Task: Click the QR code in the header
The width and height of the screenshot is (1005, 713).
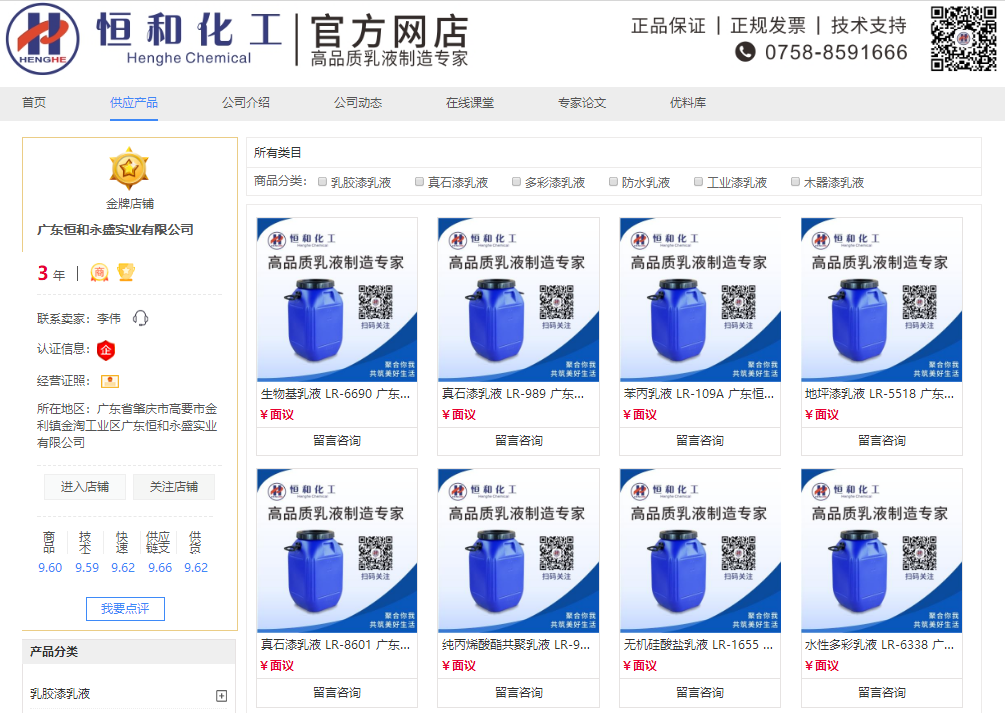Action: [x=963, y=38]
